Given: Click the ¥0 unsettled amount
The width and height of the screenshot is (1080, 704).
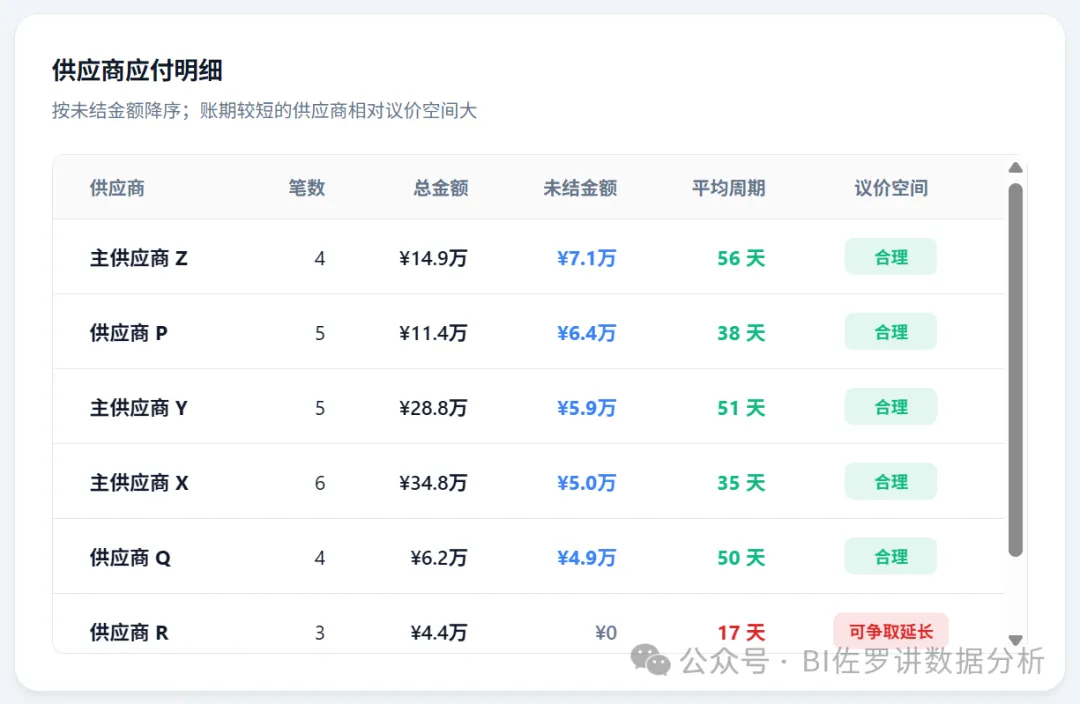Looking at the screenshot, I should (606, 633).
